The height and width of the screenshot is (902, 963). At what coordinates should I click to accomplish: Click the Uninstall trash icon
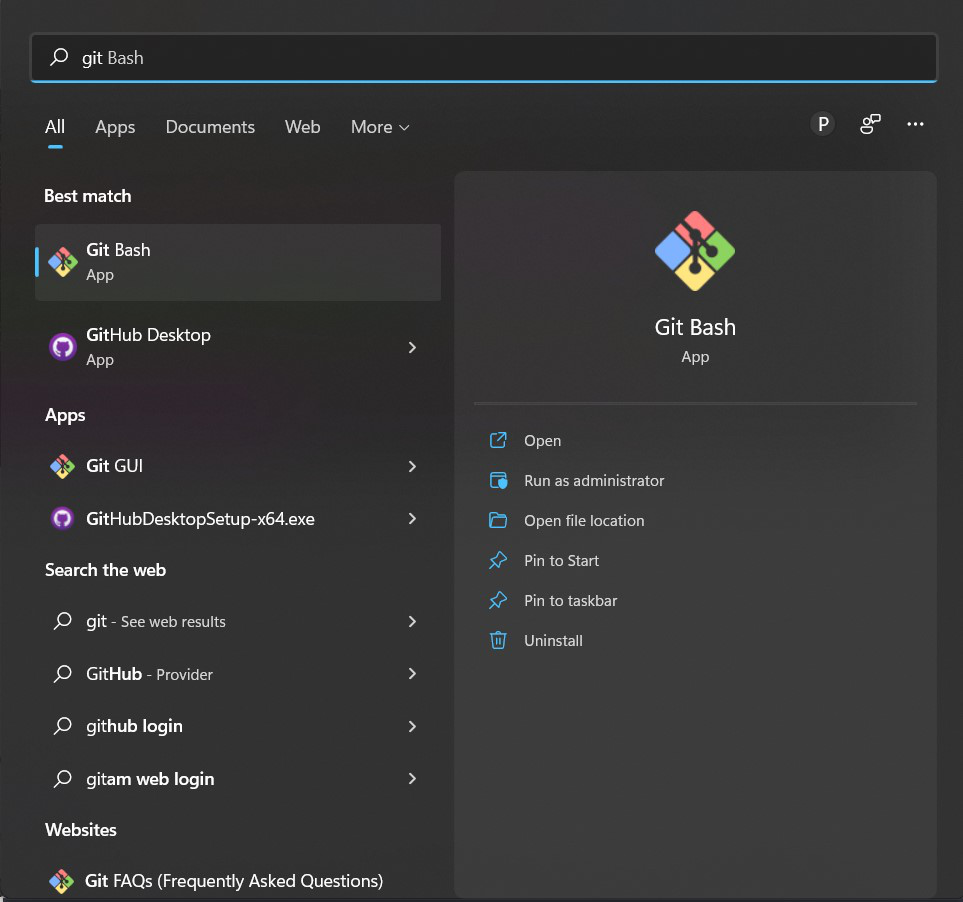point(498,640)
